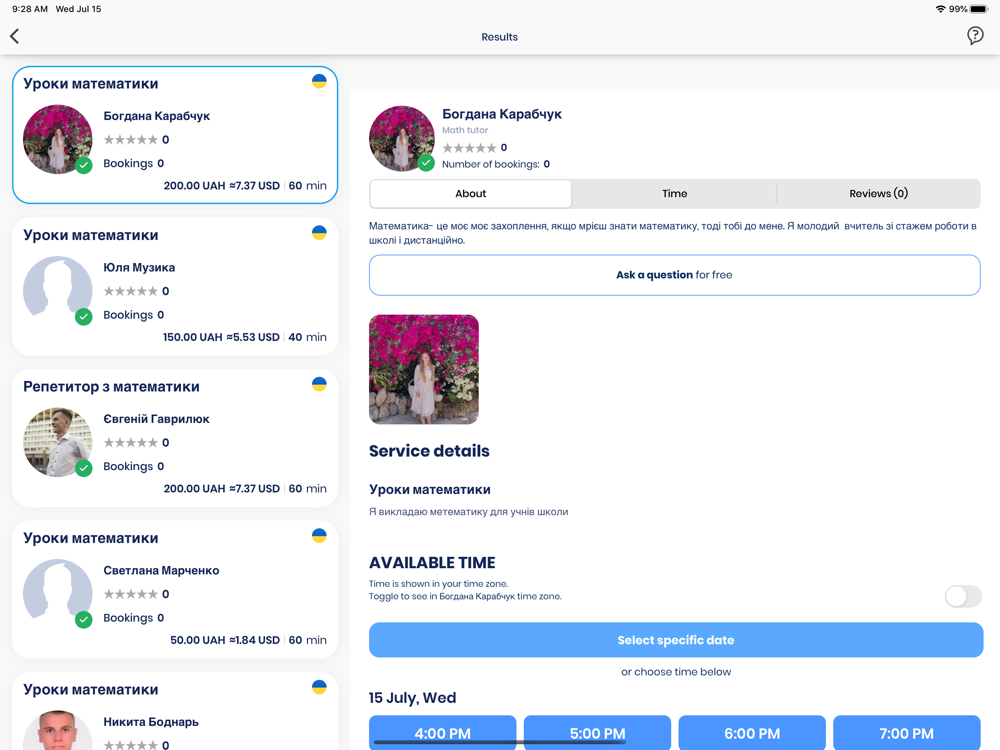Switch to the Time tab

(674, 194)
